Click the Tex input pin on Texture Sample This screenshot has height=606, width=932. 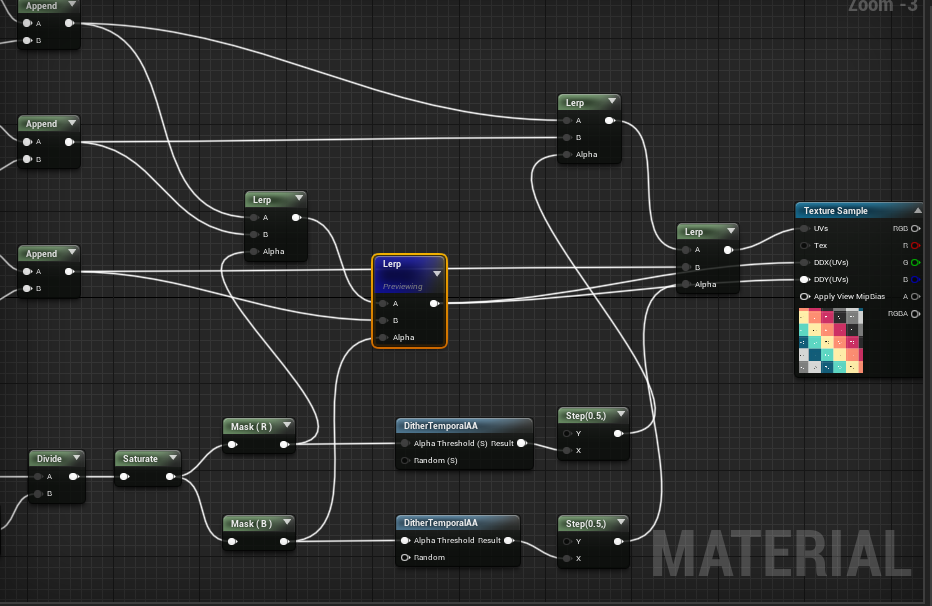(x=805, y=245)
